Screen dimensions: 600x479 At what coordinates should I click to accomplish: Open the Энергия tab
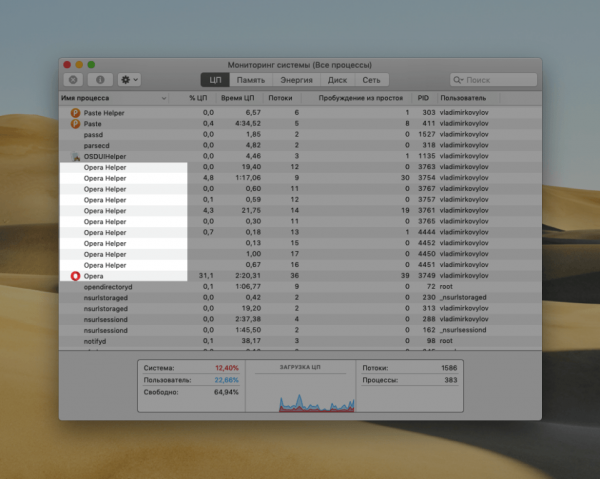click(x=297, y=80)
